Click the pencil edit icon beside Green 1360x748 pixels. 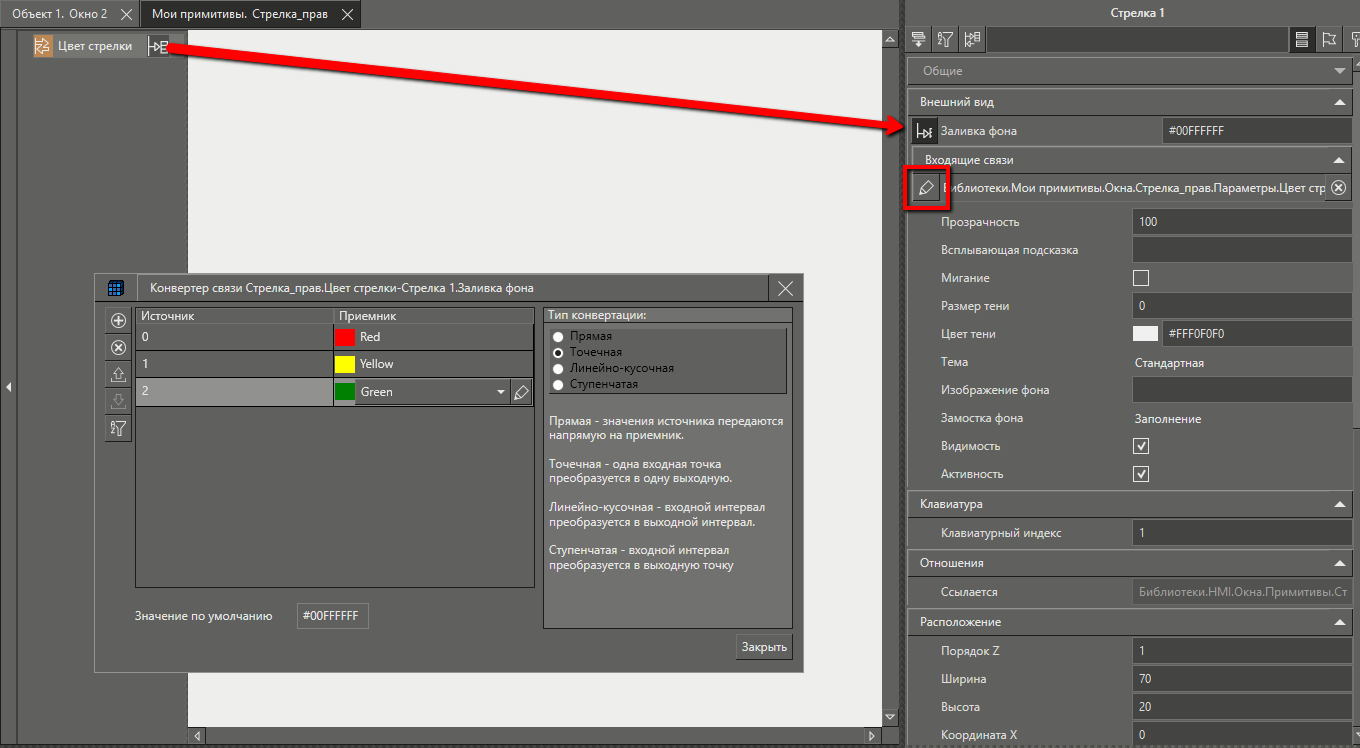pyautogui.click(x=521, y=393)
